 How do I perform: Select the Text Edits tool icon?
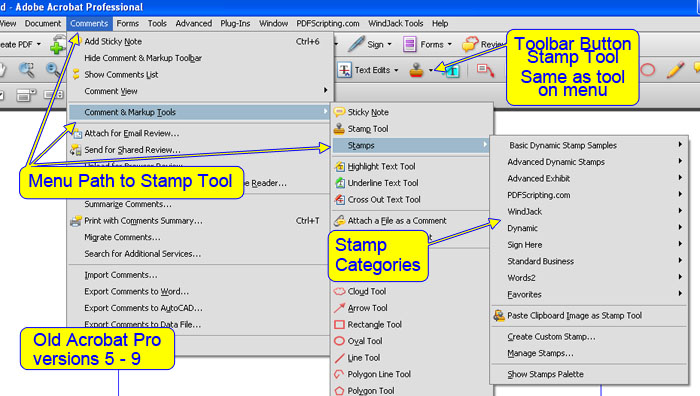(x=345, y=70)
